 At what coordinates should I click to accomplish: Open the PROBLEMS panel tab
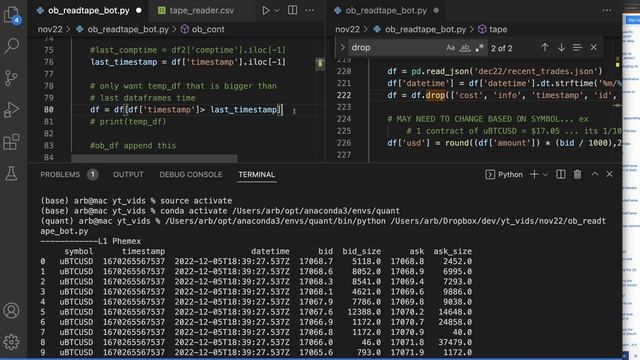tap(60, 175)
